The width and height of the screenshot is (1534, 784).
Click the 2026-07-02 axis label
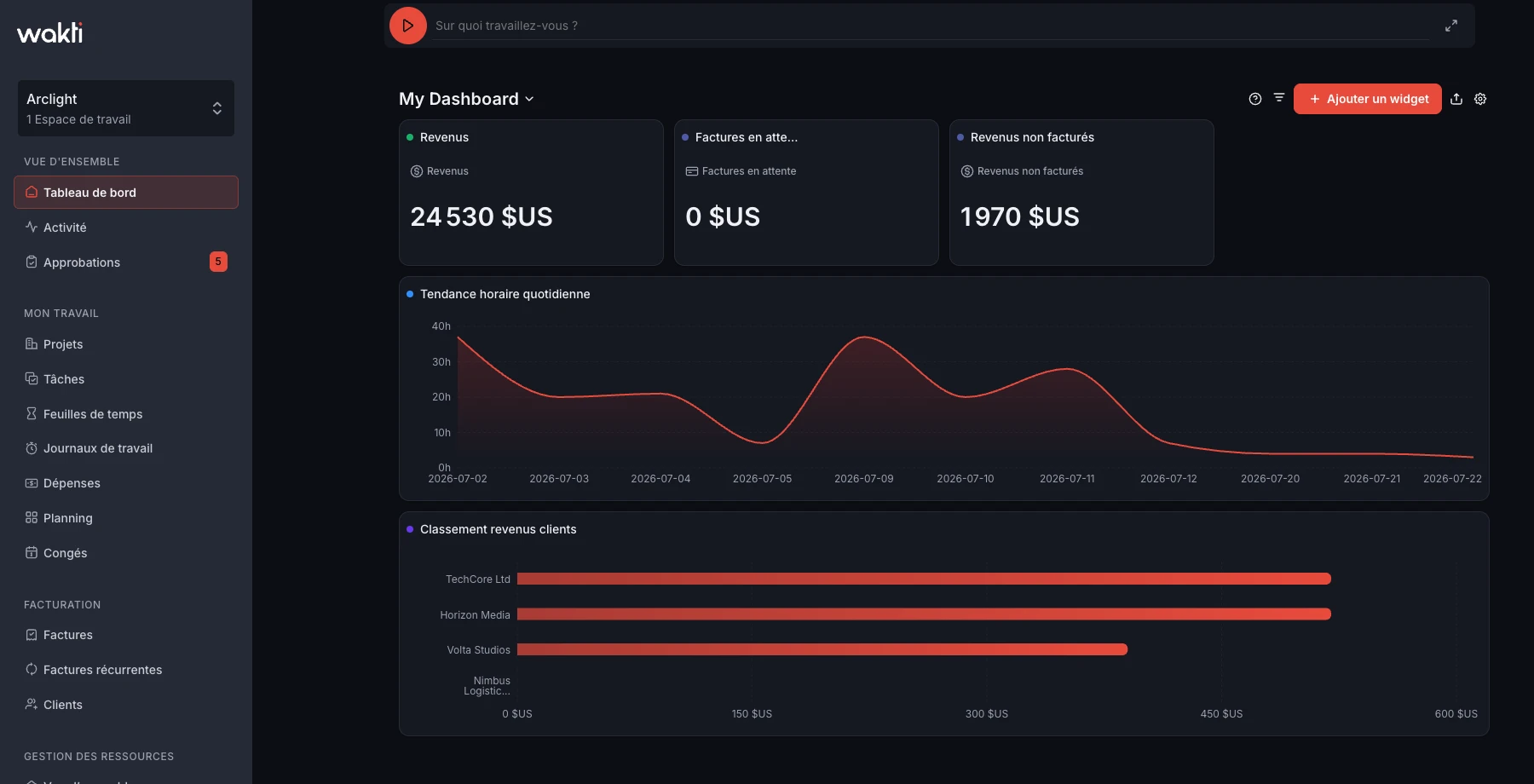click(x=458, y=479)
